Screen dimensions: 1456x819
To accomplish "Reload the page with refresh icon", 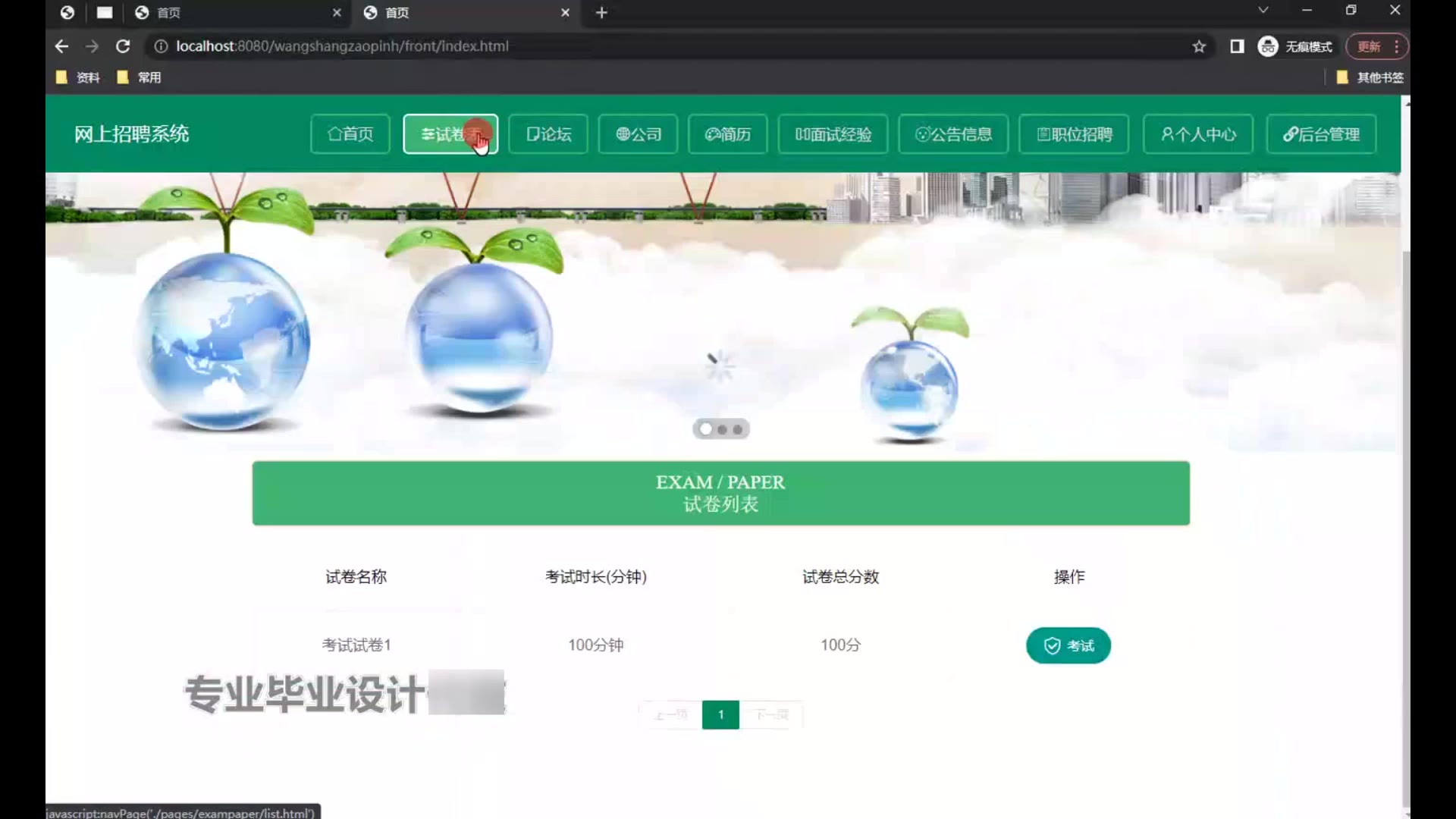I will [x=123, y=46].
